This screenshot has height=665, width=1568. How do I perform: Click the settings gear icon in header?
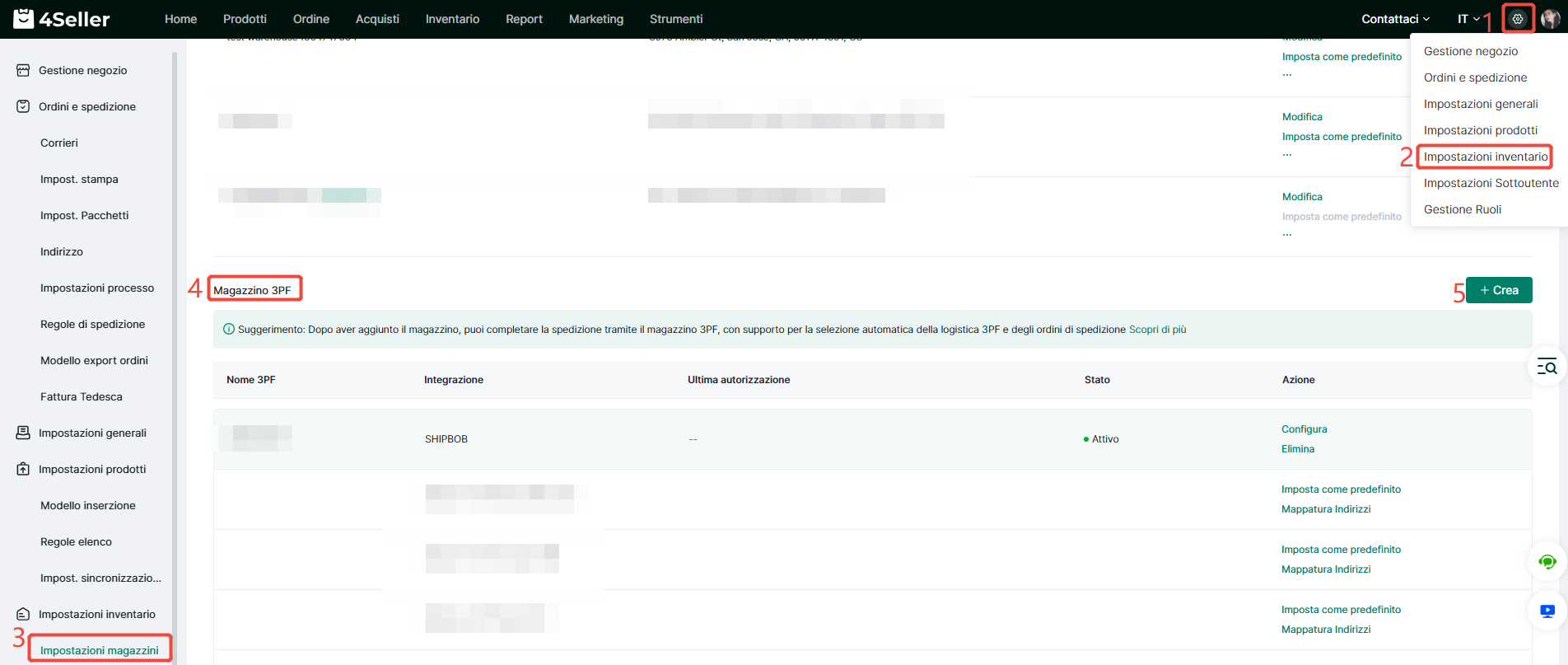pos(1518,19)
